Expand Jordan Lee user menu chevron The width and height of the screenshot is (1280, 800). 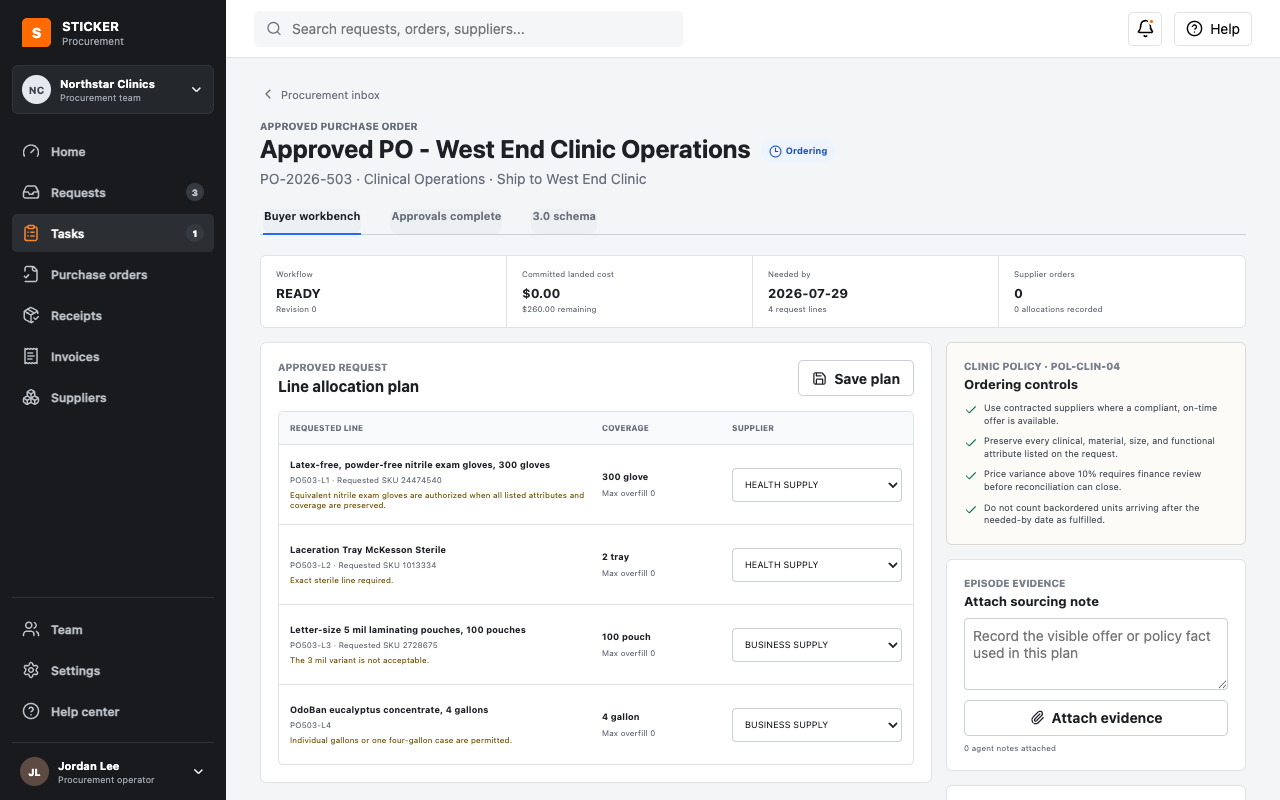[x=198, y=771]
